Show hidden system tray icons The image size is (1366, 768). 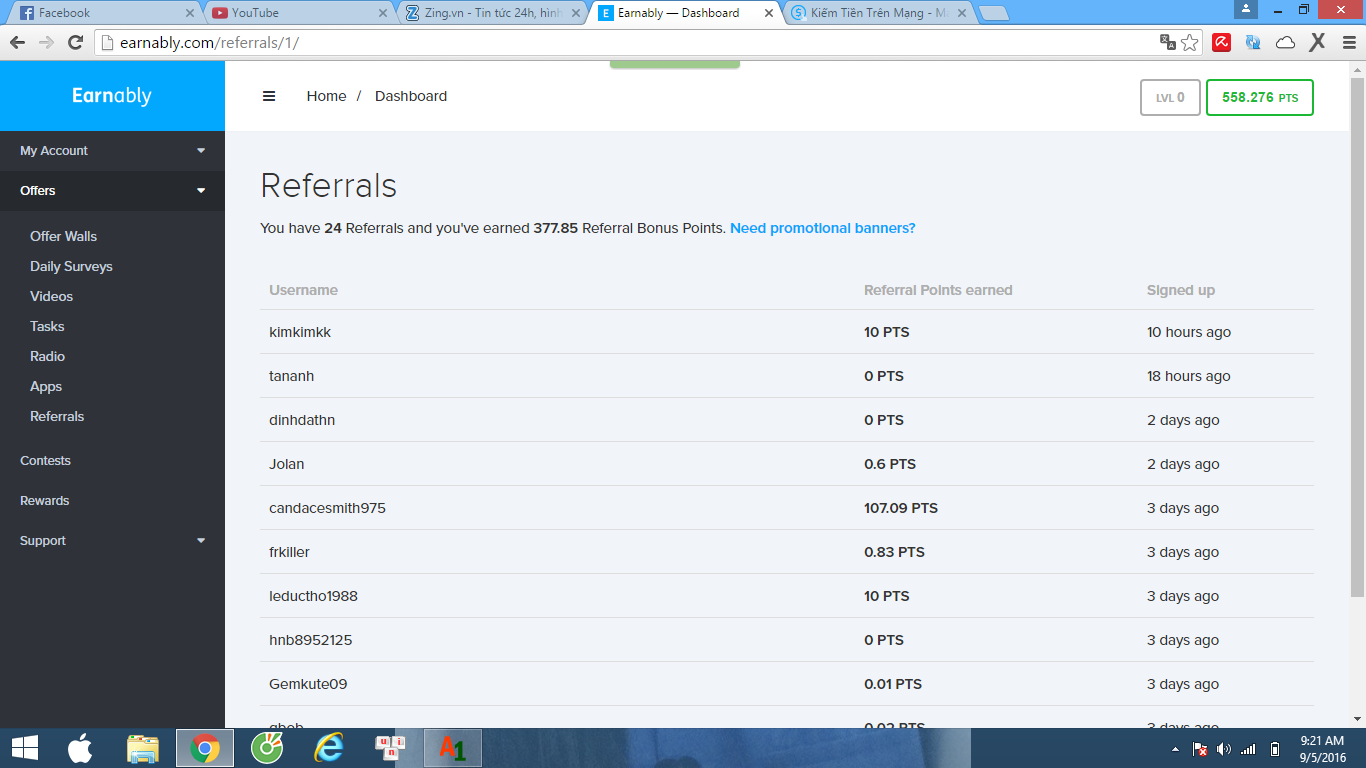click(x=1175, y=749)
